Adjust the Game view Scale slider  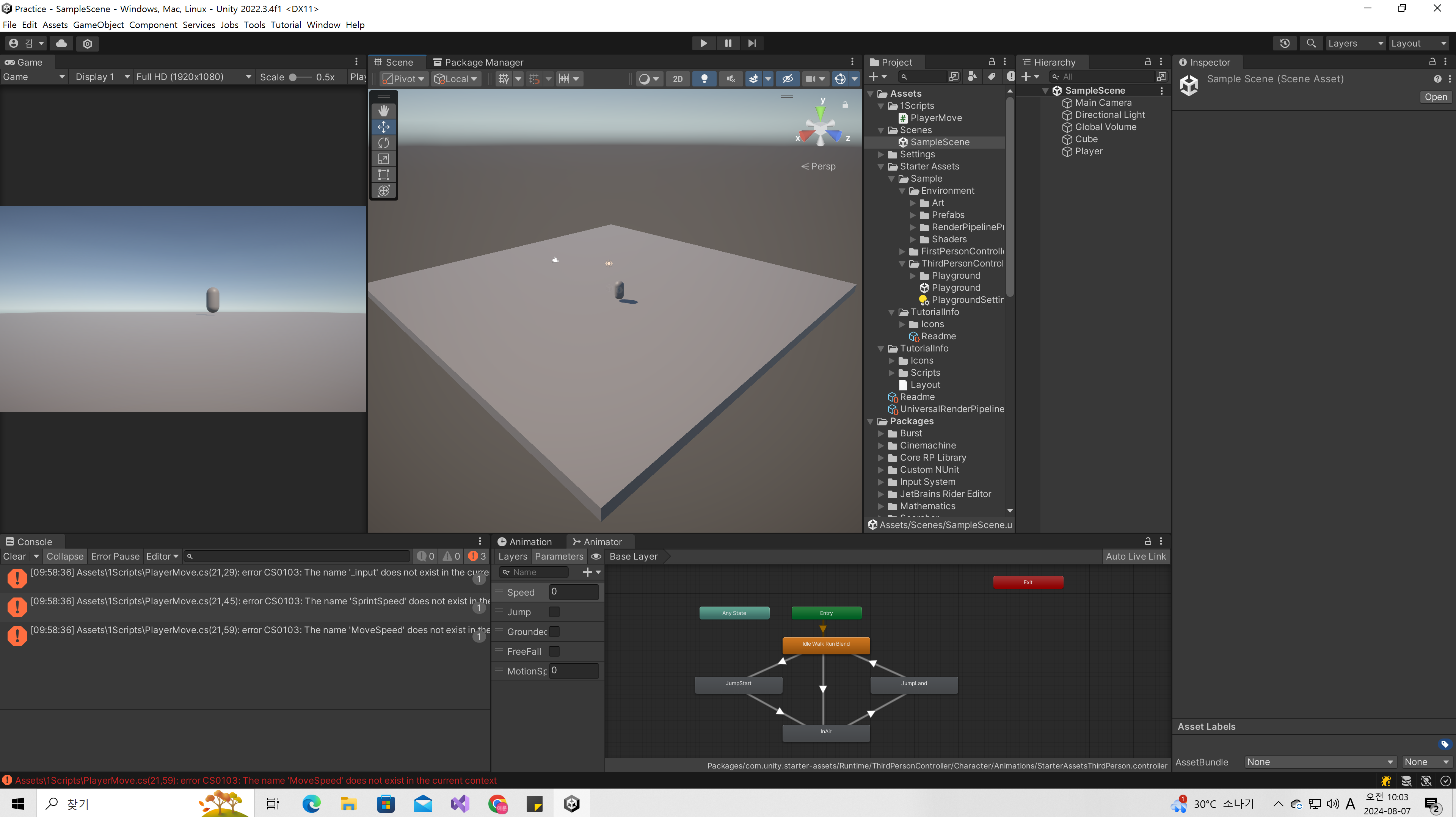(293, 77)
